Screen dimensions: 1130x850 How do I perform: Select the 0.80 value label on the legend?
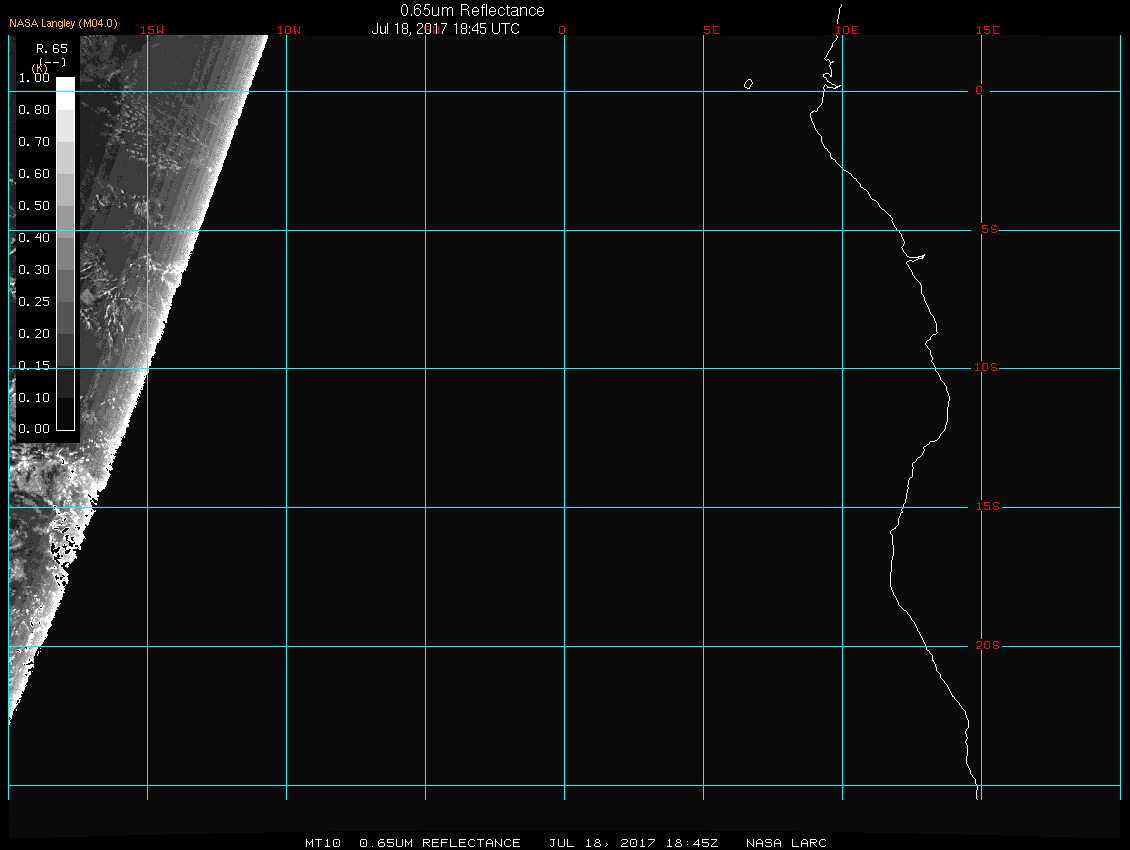[34, 110]
